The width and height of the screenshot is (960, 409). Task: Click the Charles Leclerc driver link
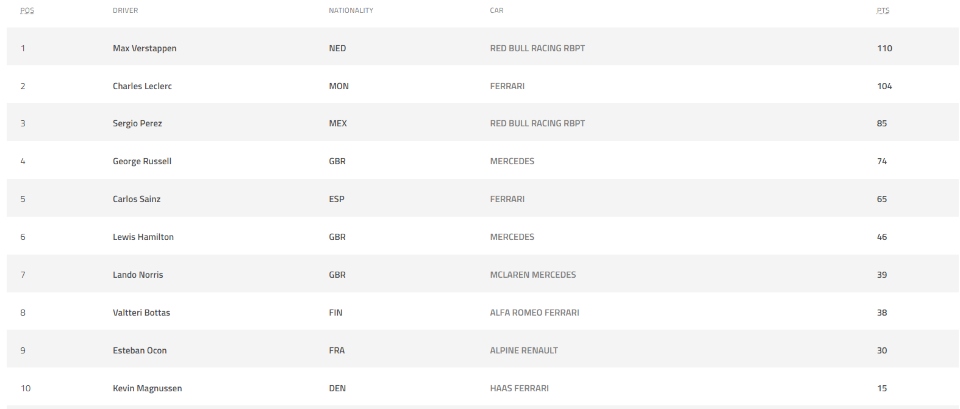(x=141, y=86)
